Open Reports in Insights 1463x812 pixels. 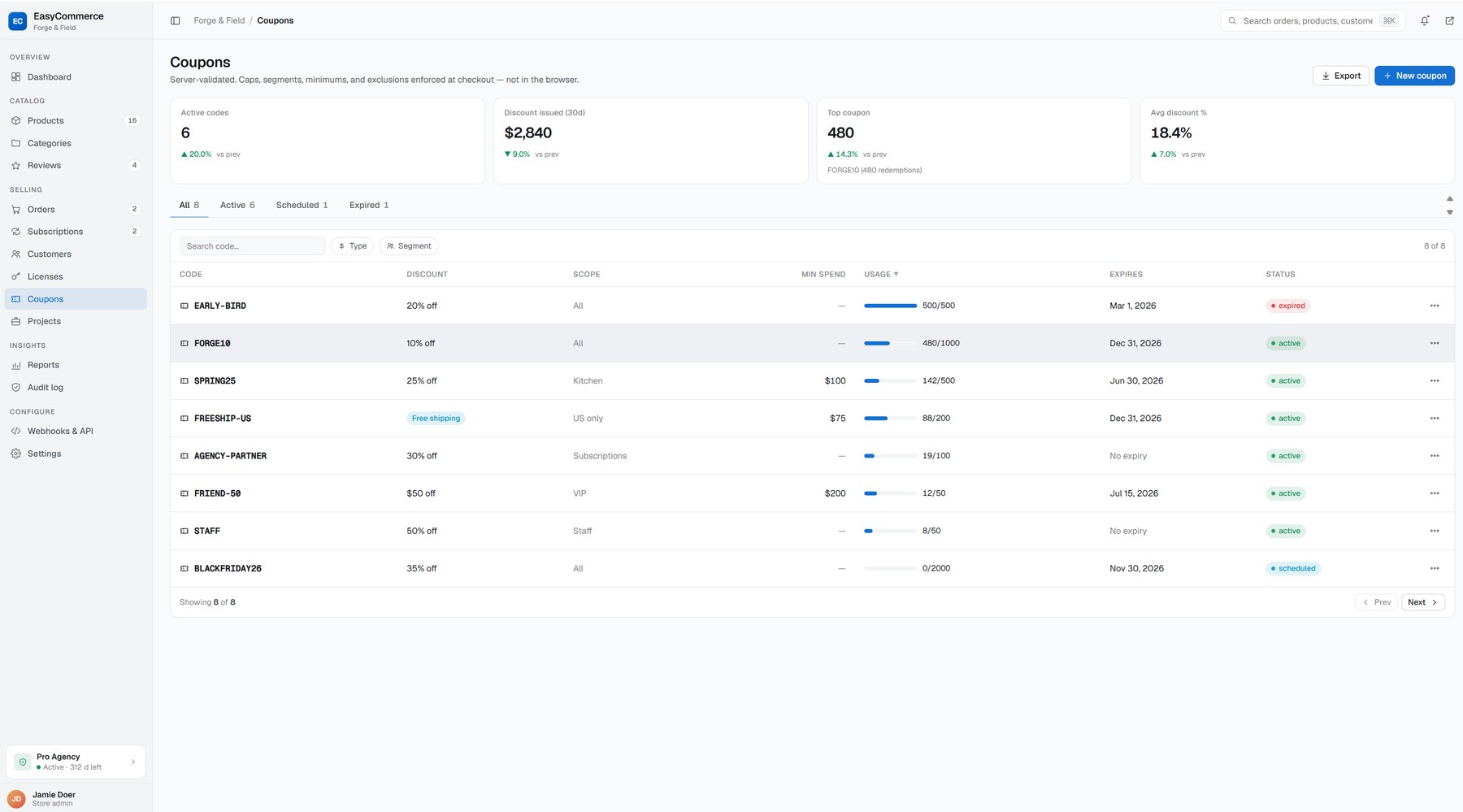pyautogui.click(x=76, y=365)
